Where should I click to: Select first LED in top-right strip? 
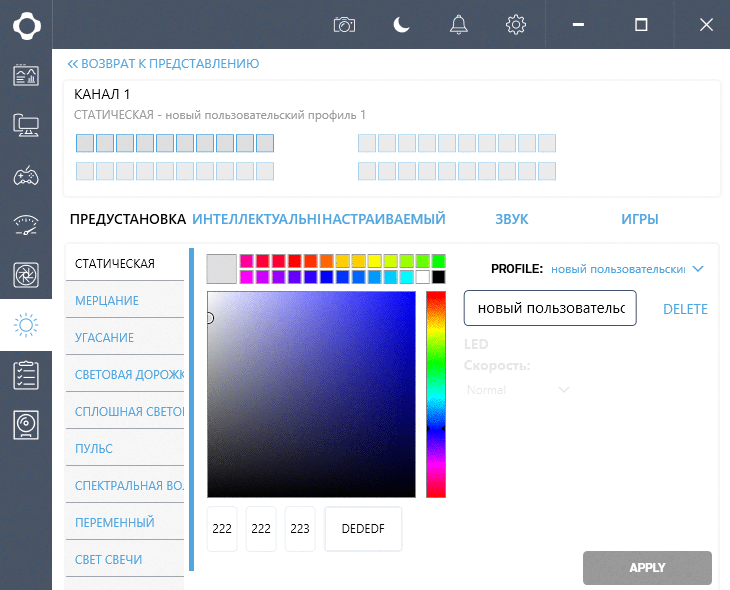point(367,143)
